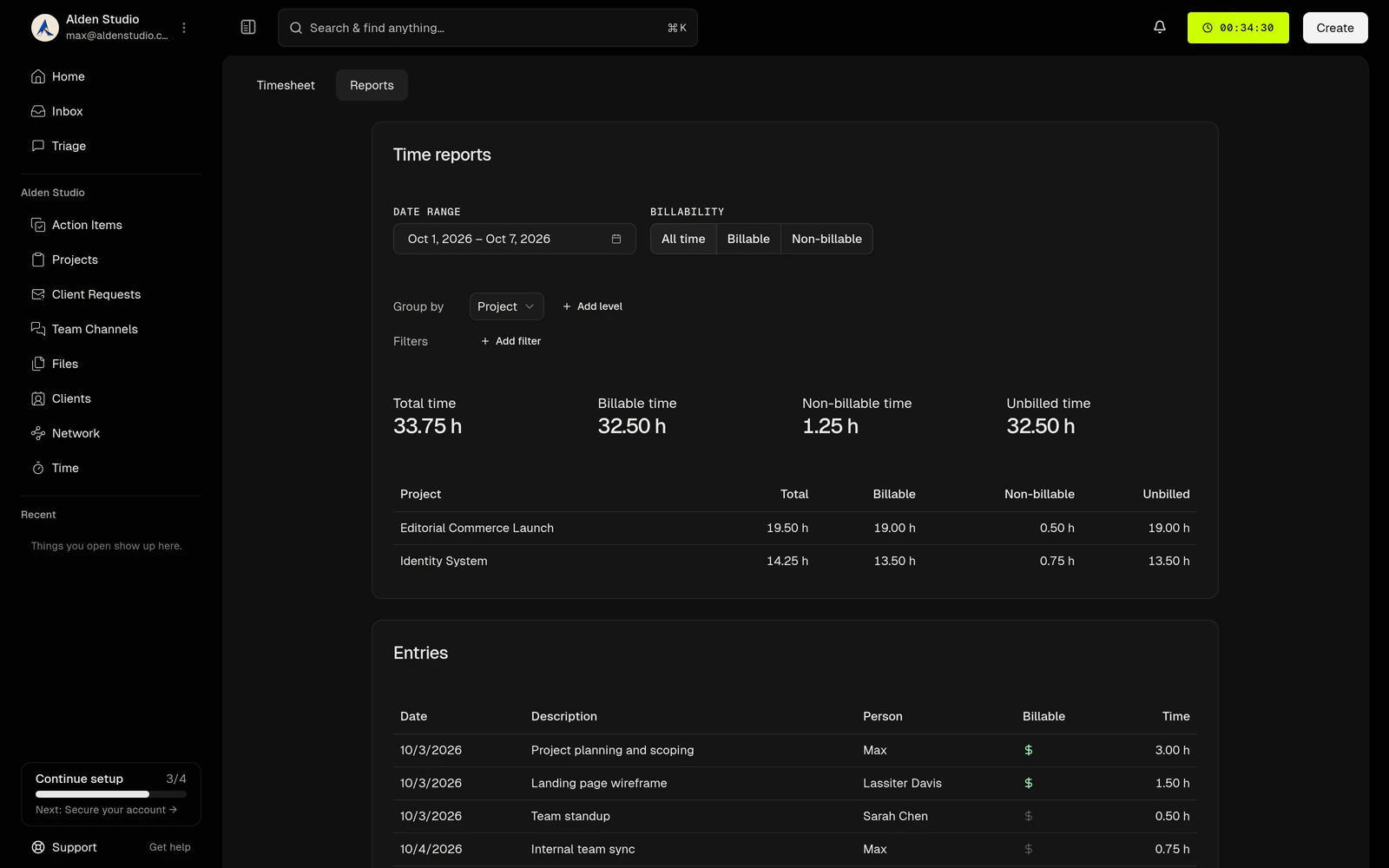Screen dimensions: 1389x868
Task: Click the Identity System project row
Action: pyautogui.click(x=795, y=561)
